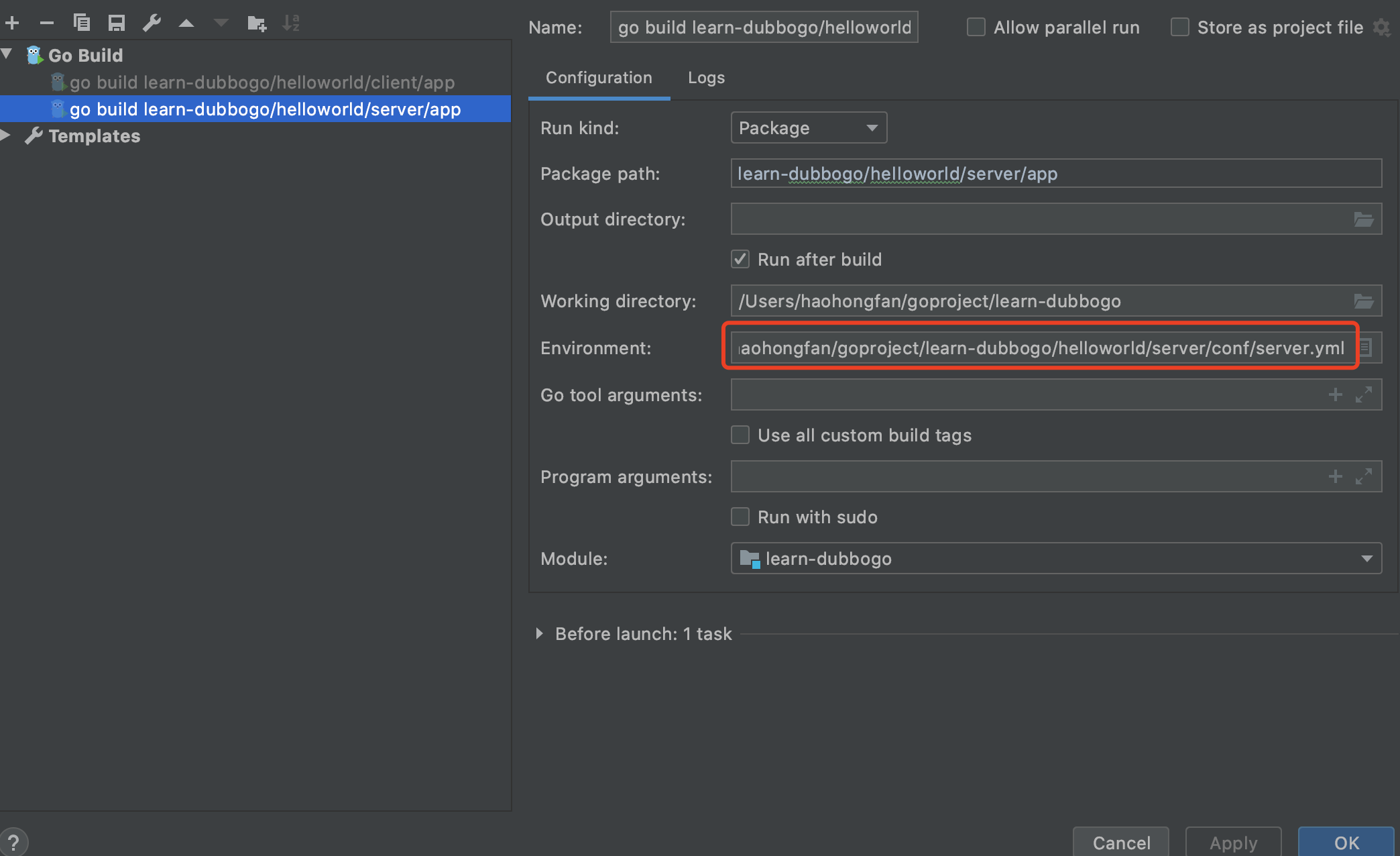Enable Run with sudo checkbox
The height and width of the screenshot is (856, 1400).
click(x=740, y=517)
